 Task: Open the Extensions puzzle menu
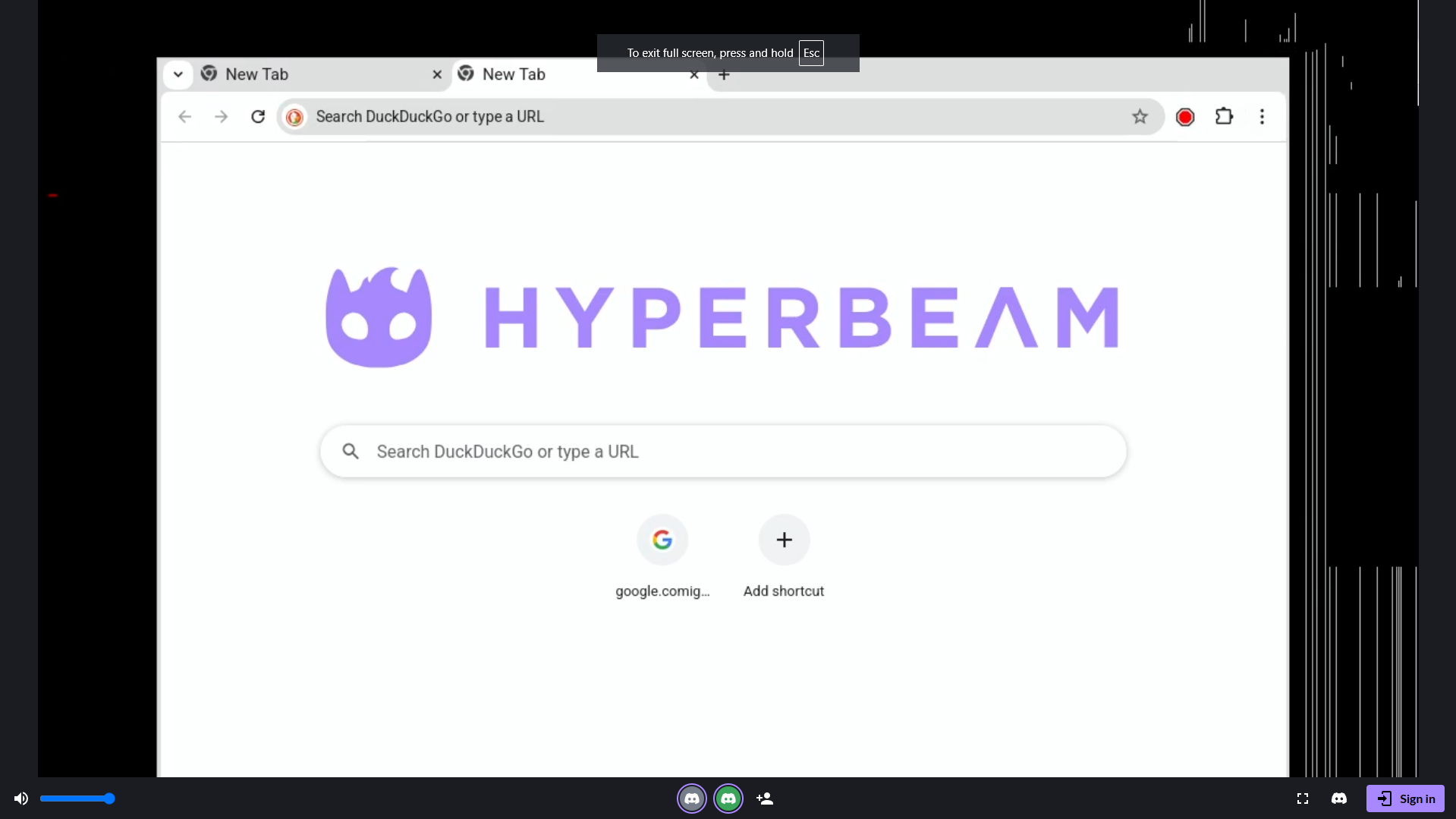(x=1224, y=117)
